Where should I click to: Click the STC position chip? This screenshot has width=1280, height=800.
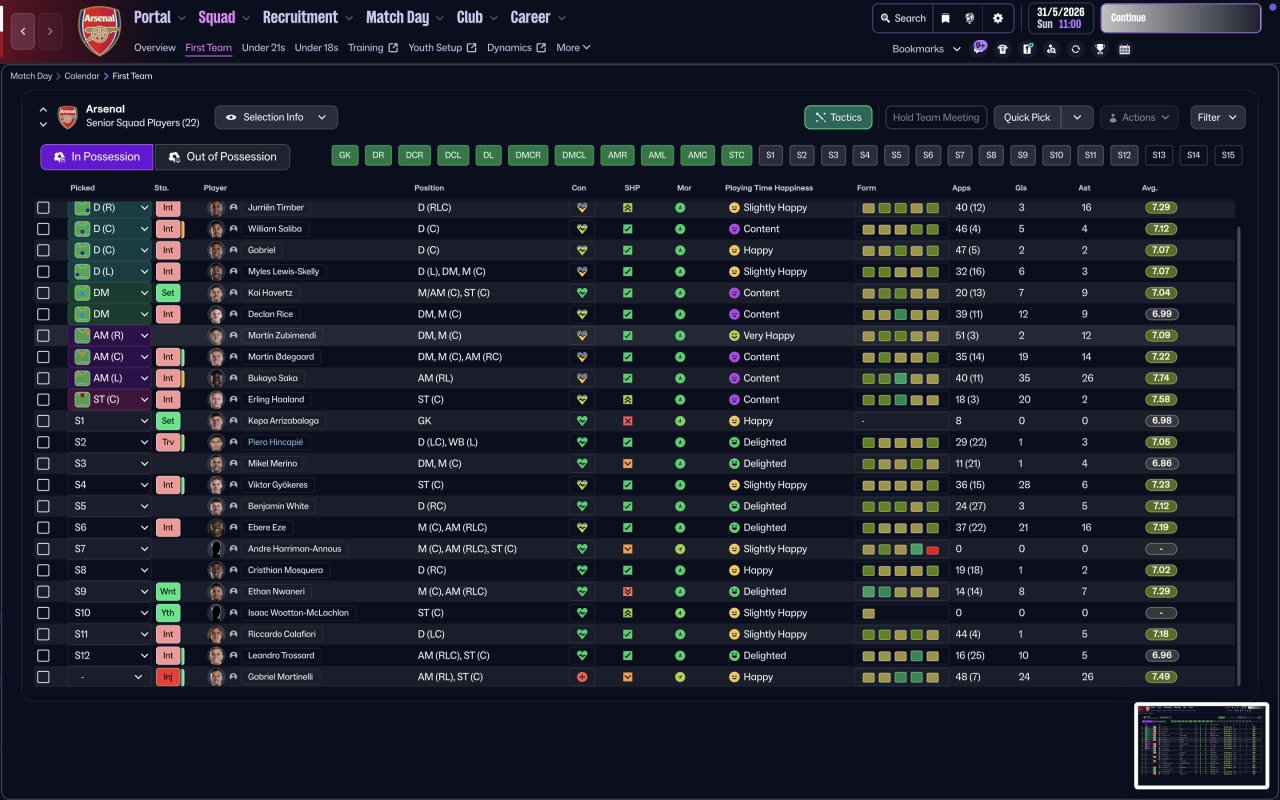pos(737,155)
